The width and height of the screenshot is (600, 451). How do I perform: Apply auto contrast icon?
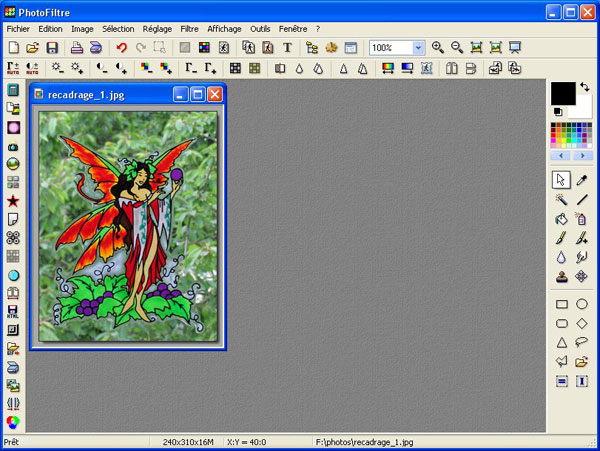[x=32, y=68]
